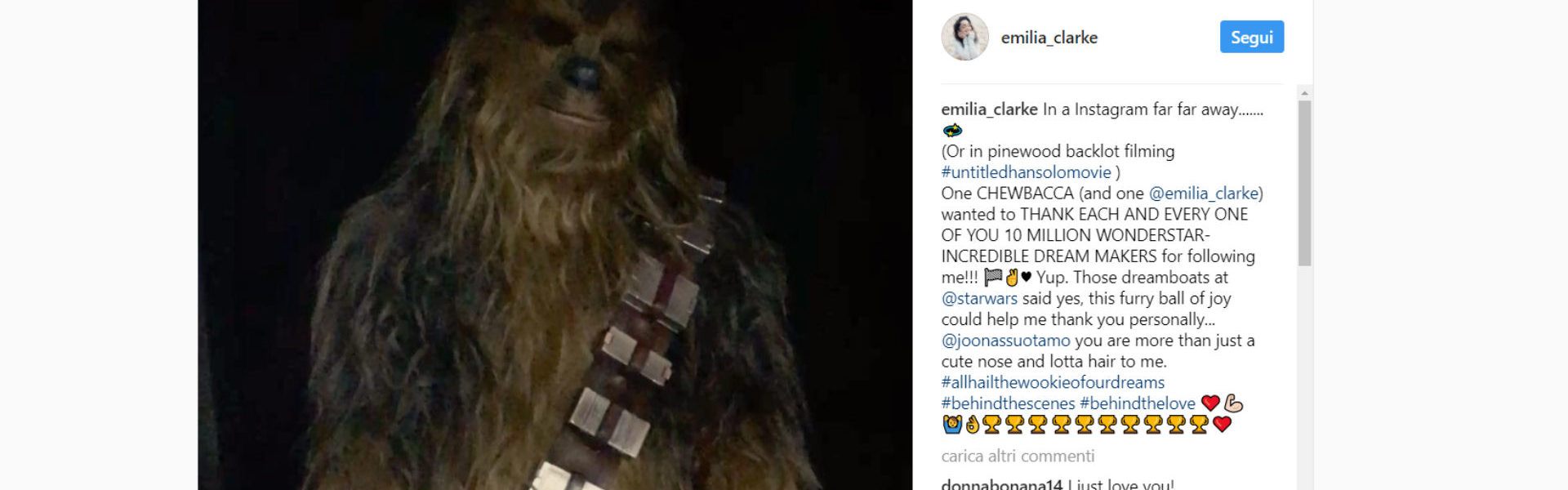Viewport: 1568px width, 490px height.
Task: Click the caption author name emilia_clarke
Action: (x=989, y=109)
